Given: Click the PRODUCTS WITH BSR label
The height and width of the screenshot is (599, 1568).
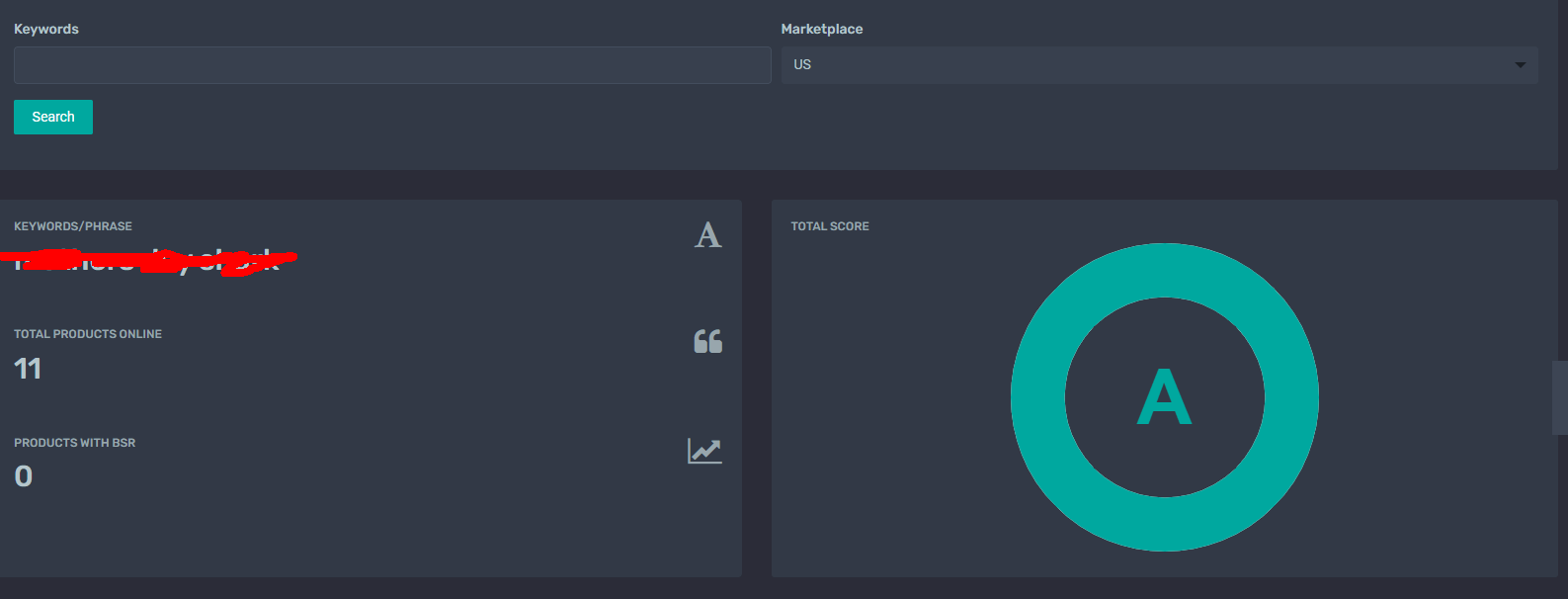Looking at the screenshot, I should [75, 443].
